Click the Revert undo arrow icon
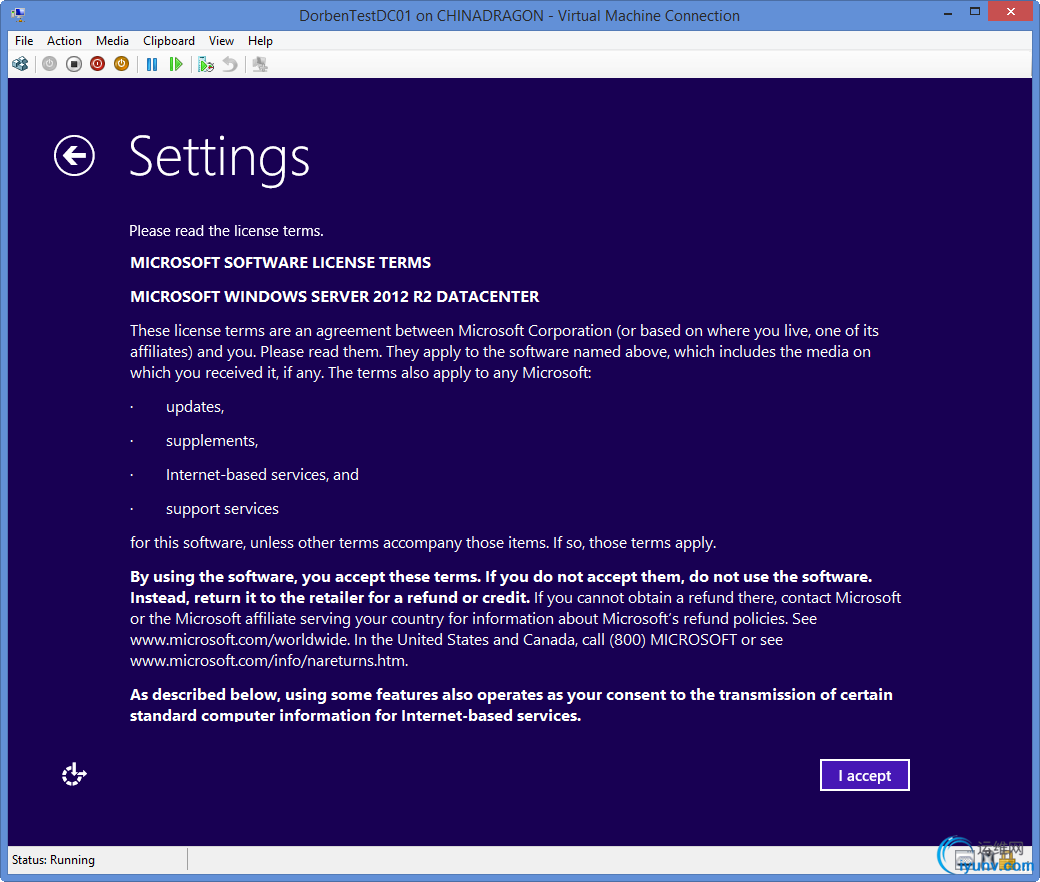Image resolution: width=1040 pixels, height=882 pixels. (229, 64)
